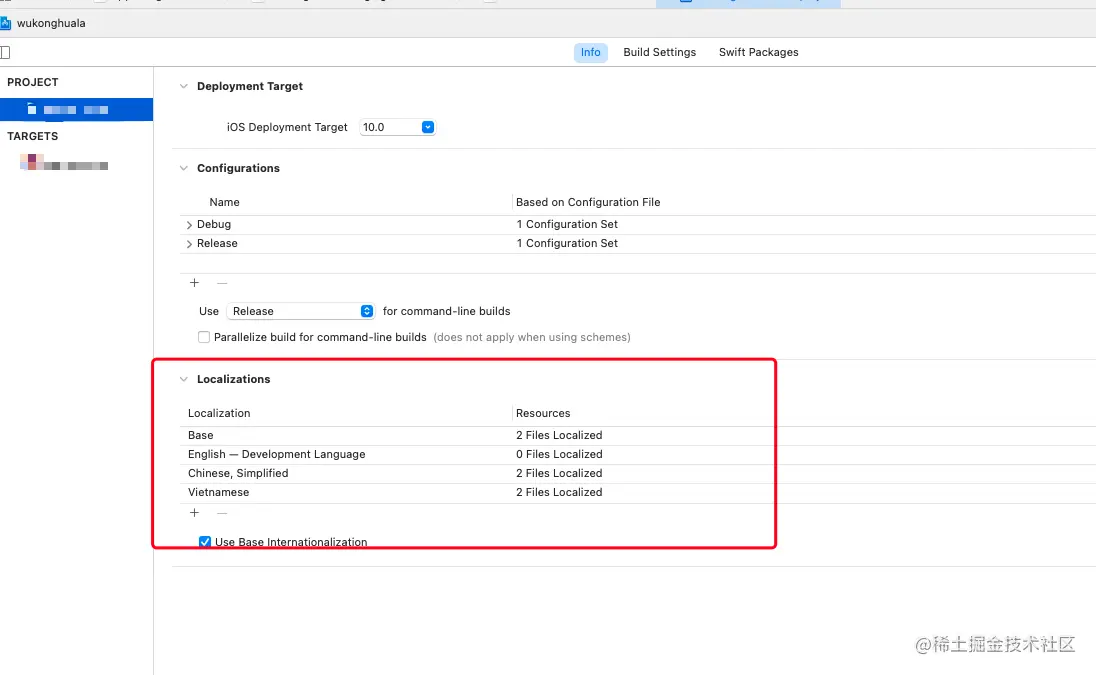Expand the Debug configuration row
The height and width of the screenshot is (675, 1096).
[189, 225]
